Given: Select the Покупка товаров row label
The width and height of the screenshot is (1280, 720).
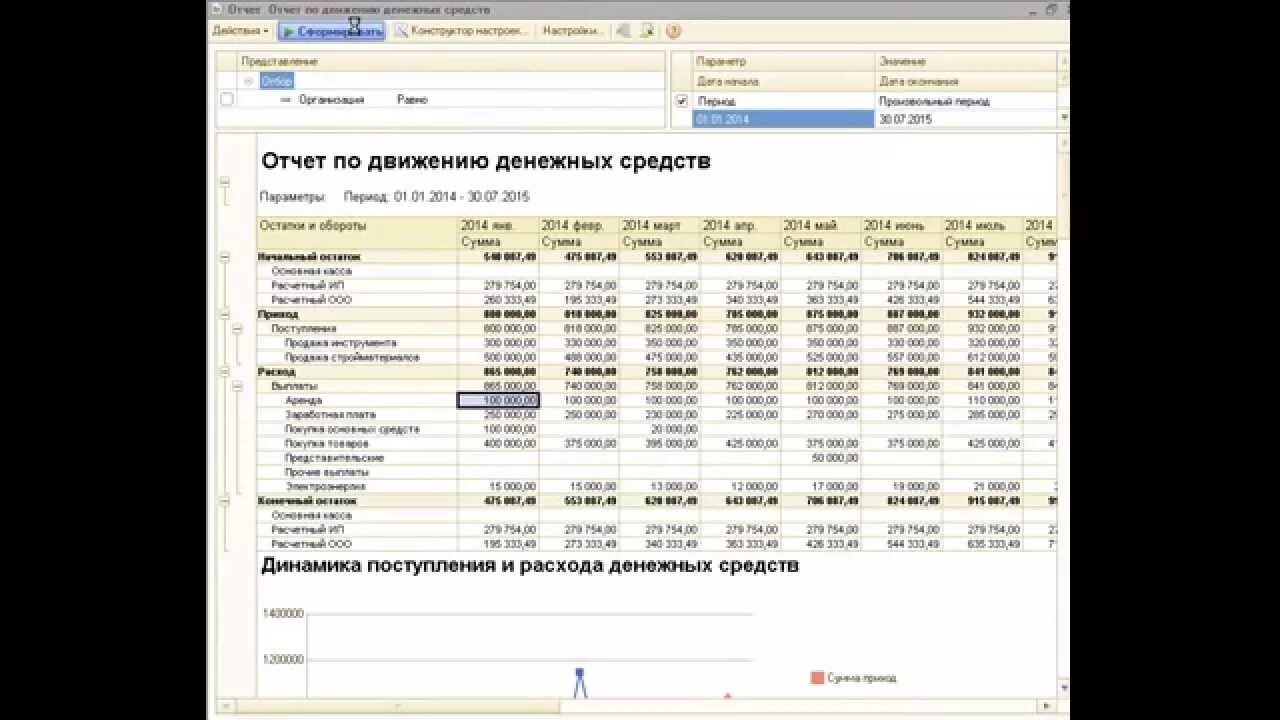Looking at the screenshot, I should point(326,443).
